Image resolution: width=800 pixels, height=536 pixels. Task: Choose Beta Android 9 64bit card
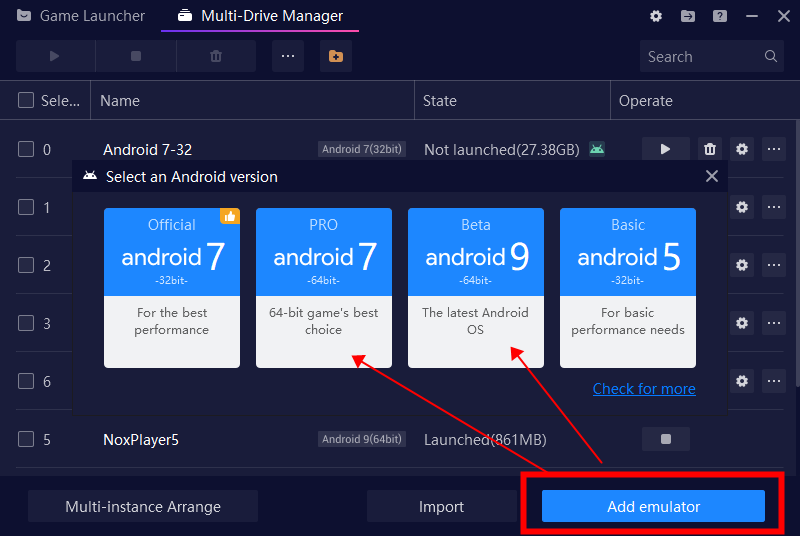click(x=476, y=288)
